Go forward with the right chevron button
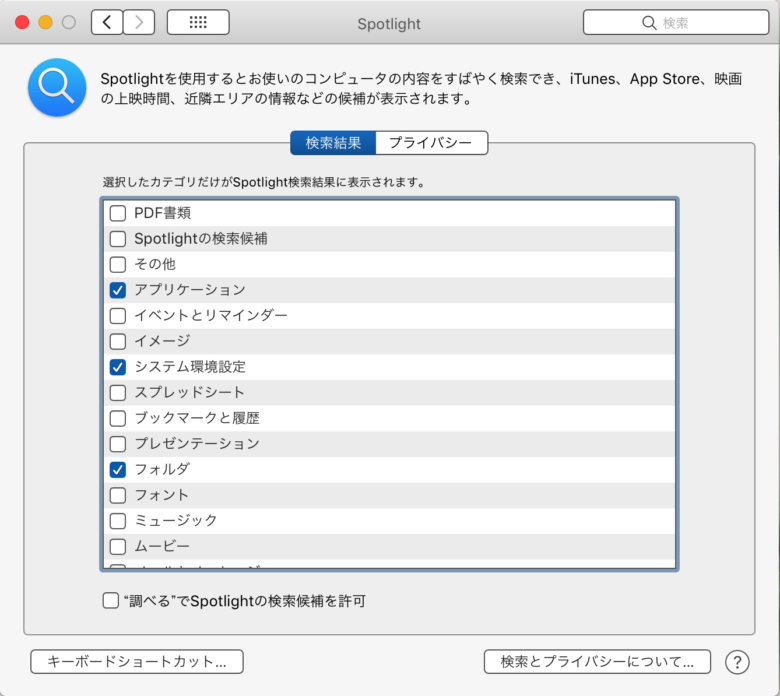The width and height of the screenshot is (780, 696). [x=139, y=22]
